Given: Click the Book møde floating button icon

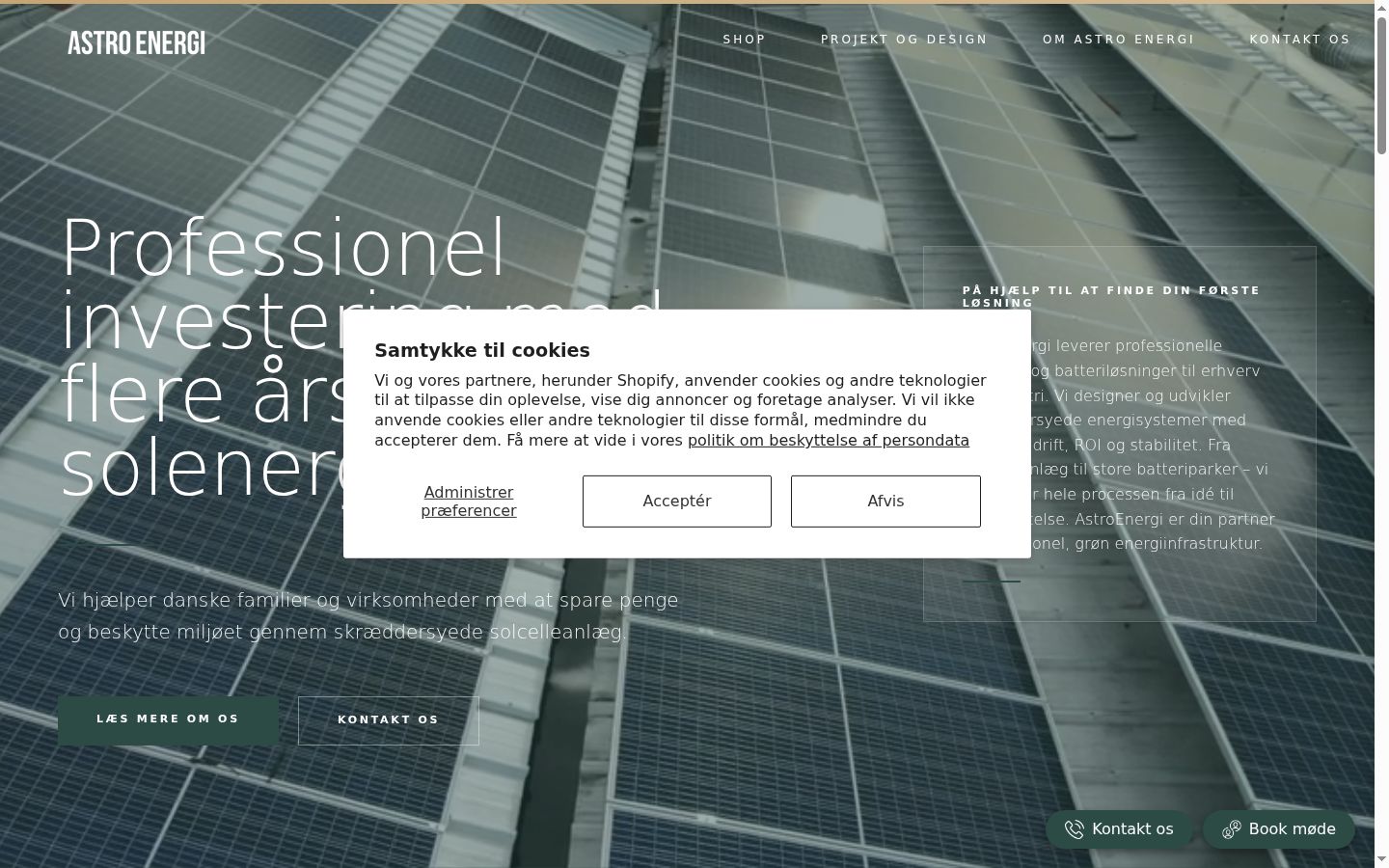Looking at the screenshot, I should (x=1232, y=829).
